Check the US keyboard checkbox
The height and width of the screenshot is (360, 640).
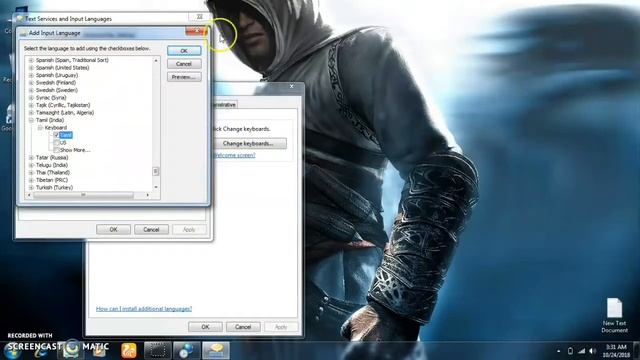point(56,142)
